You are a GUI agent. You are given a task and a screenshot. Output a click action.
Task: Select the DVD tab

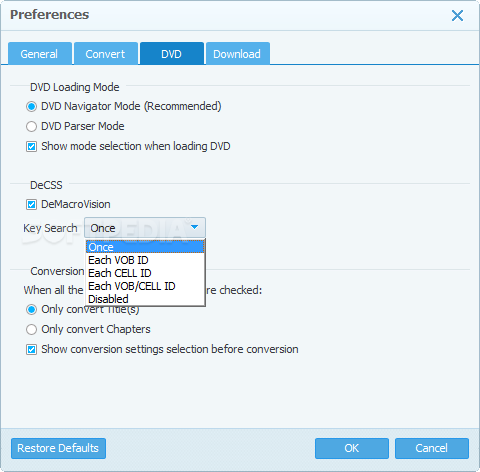point(172,53)
